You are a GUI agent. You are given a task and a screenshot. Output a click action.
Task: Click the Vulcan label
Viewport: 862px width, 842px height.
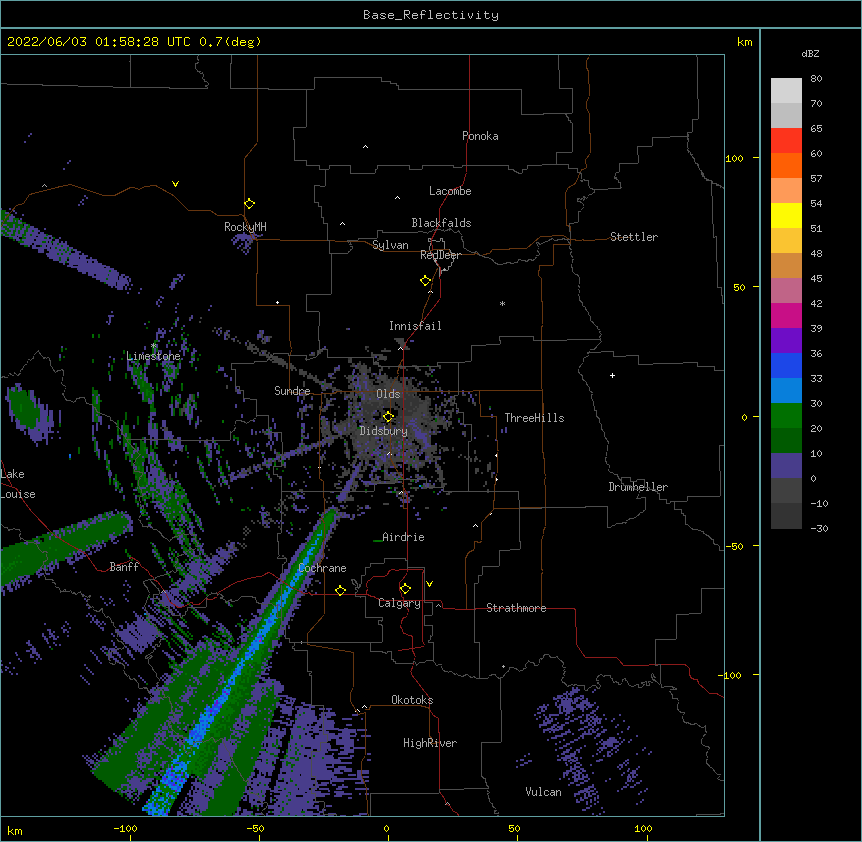point(543,792)
